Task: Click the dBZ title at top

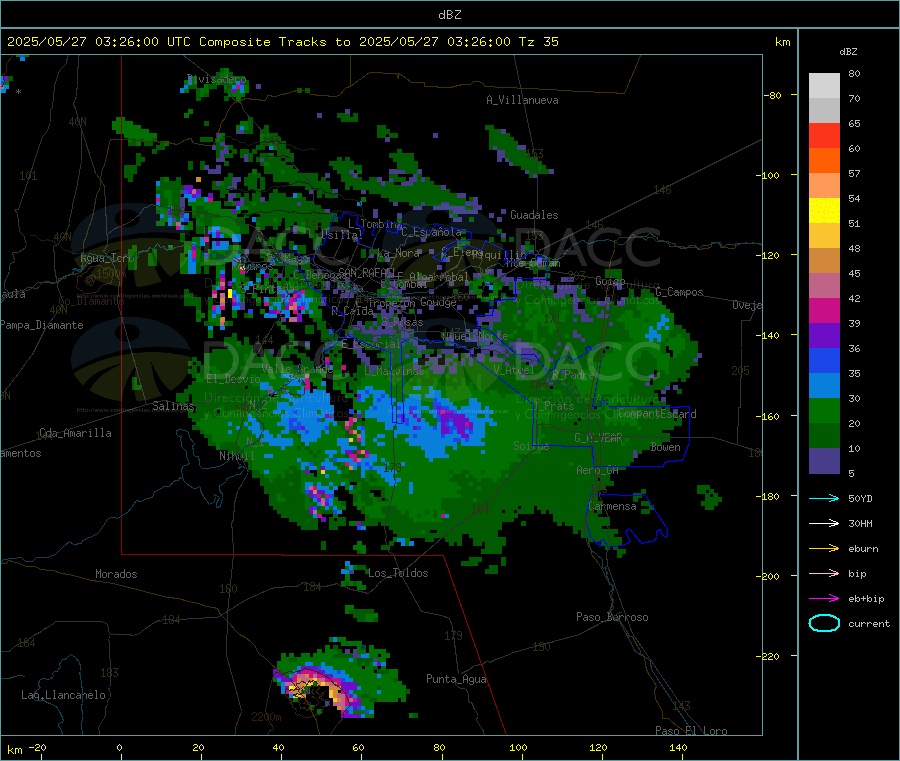Action: click(x=449, y=15)
